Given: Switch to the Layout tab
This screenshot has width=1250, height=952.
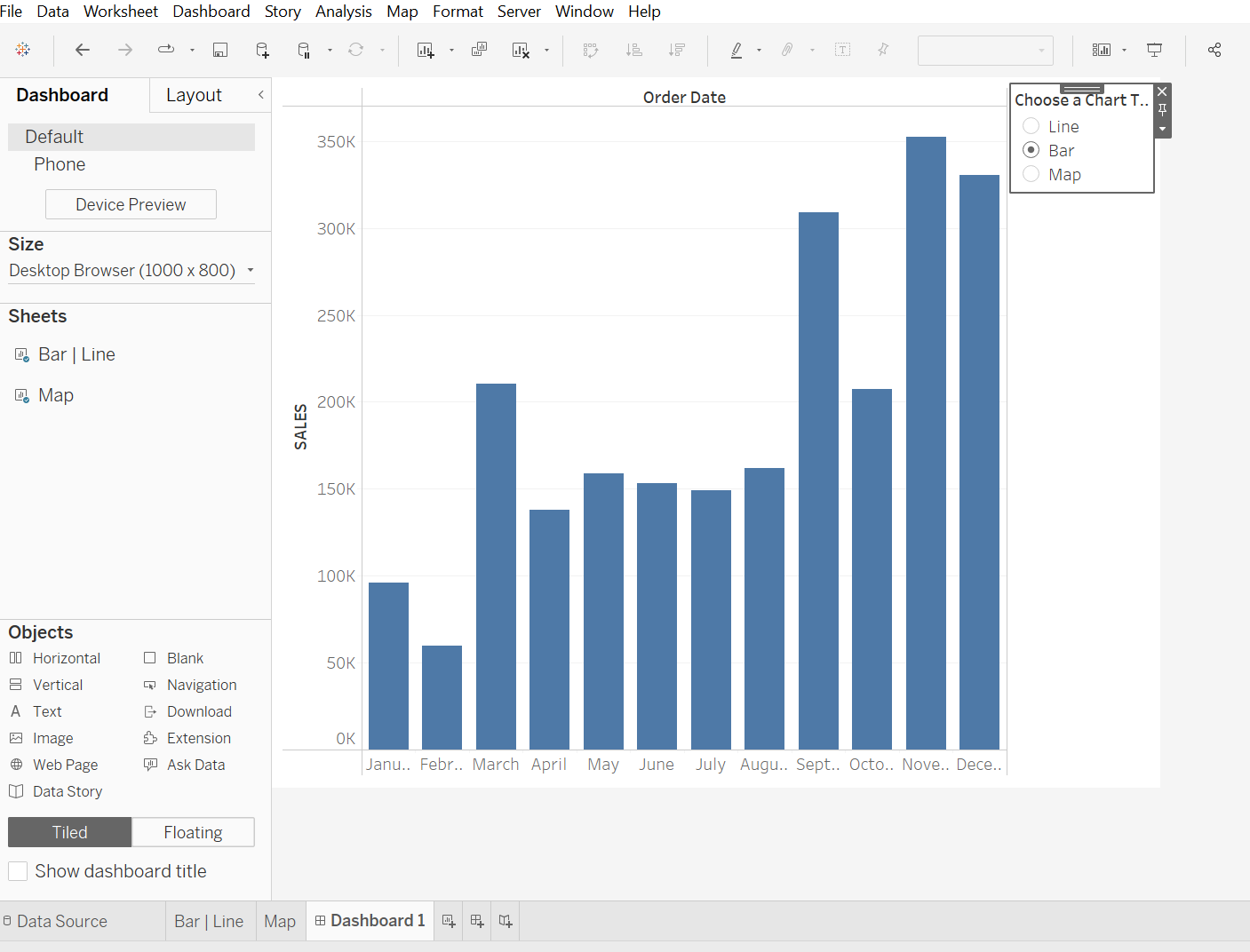Looking at the screenshot, I should (x=194, y=95).
